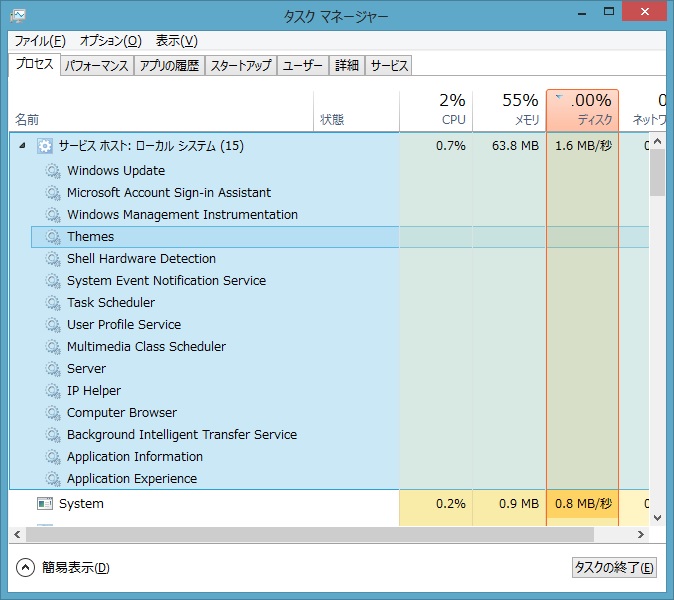Image resolution: width=674 pixels, height=600 pixels.
Task: Switch to the スタートアップ tab
Action: pos(241,66)
